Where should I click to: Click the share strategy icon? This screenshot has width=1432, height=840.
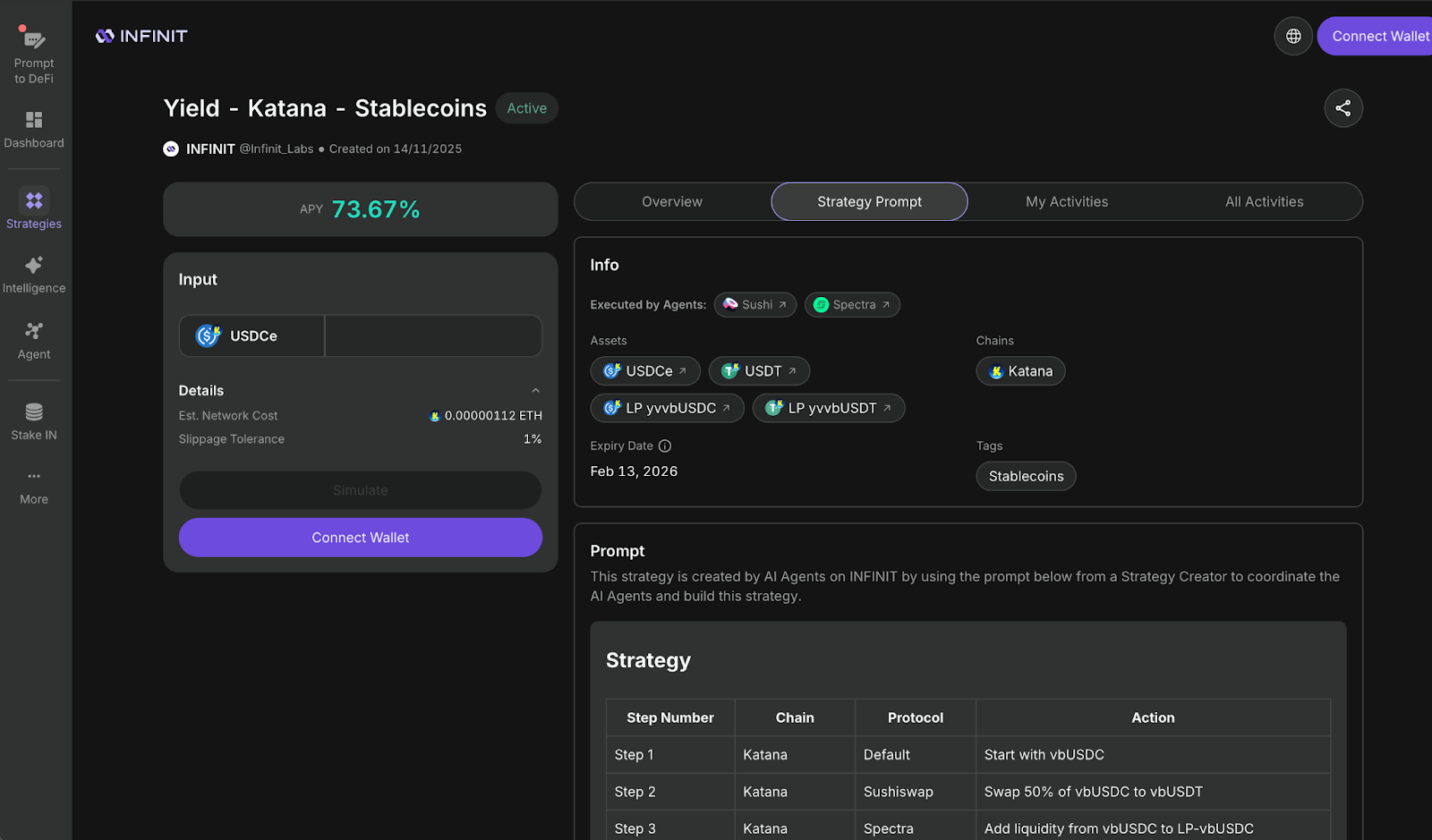[x=1343, y=108]
